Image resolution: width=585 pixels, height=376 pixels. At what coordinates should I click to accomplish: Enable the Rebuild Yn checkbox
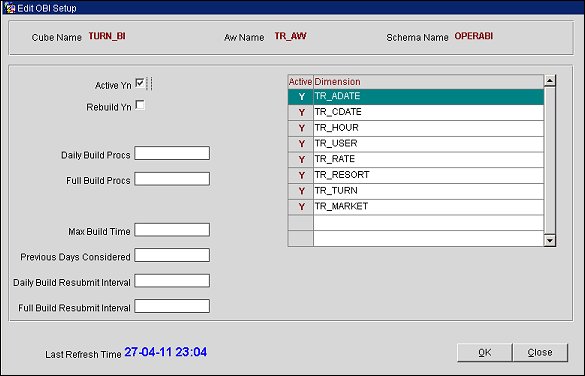[140, 105]
